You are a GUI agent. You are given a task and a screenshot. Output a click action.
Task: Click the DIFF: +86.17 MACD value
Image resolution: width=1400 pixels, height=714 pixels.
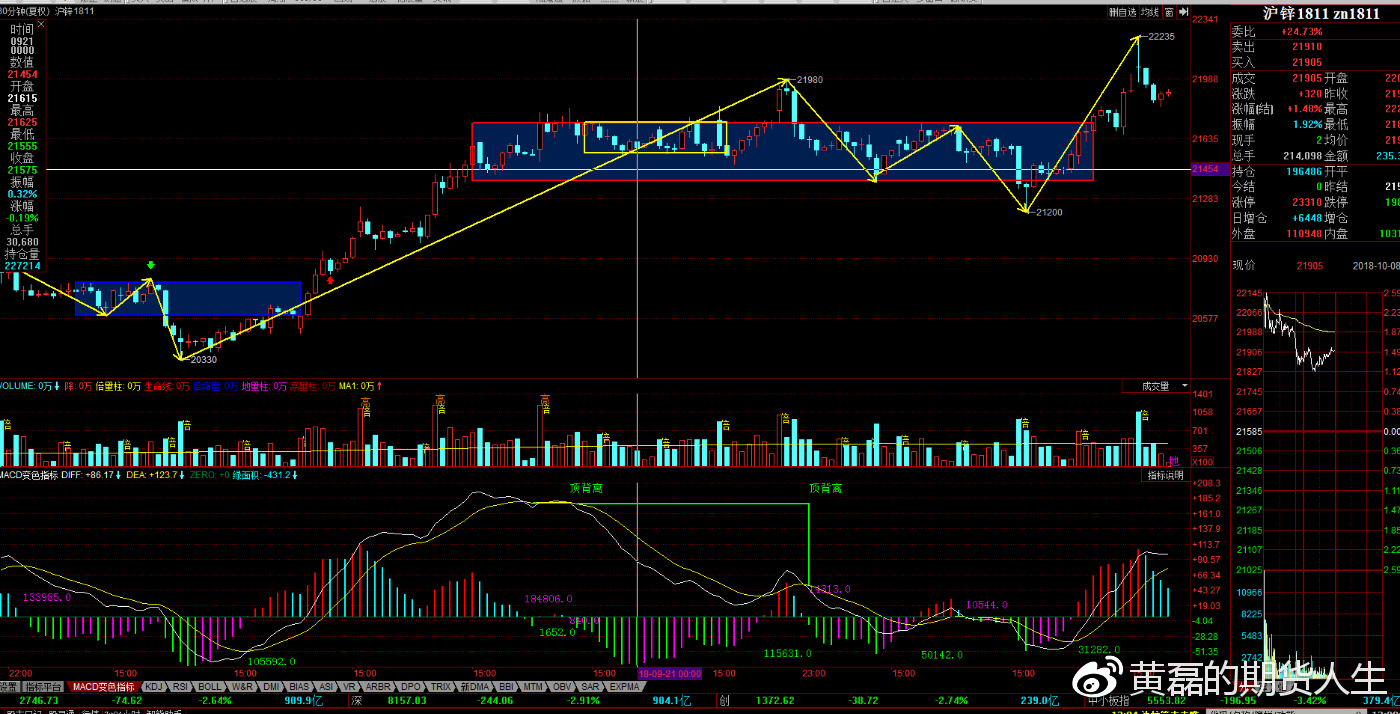coord(92,475)
